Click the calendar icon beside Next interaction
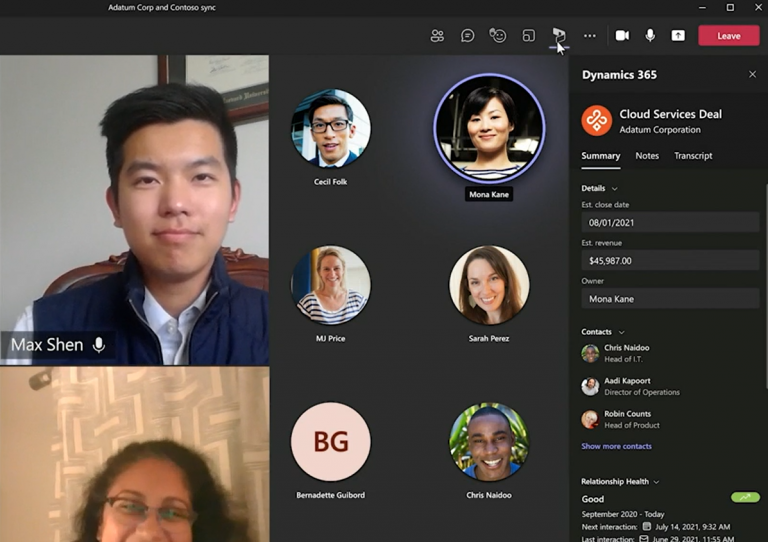The width and height of the screenshot is (768, 542). 647,526
